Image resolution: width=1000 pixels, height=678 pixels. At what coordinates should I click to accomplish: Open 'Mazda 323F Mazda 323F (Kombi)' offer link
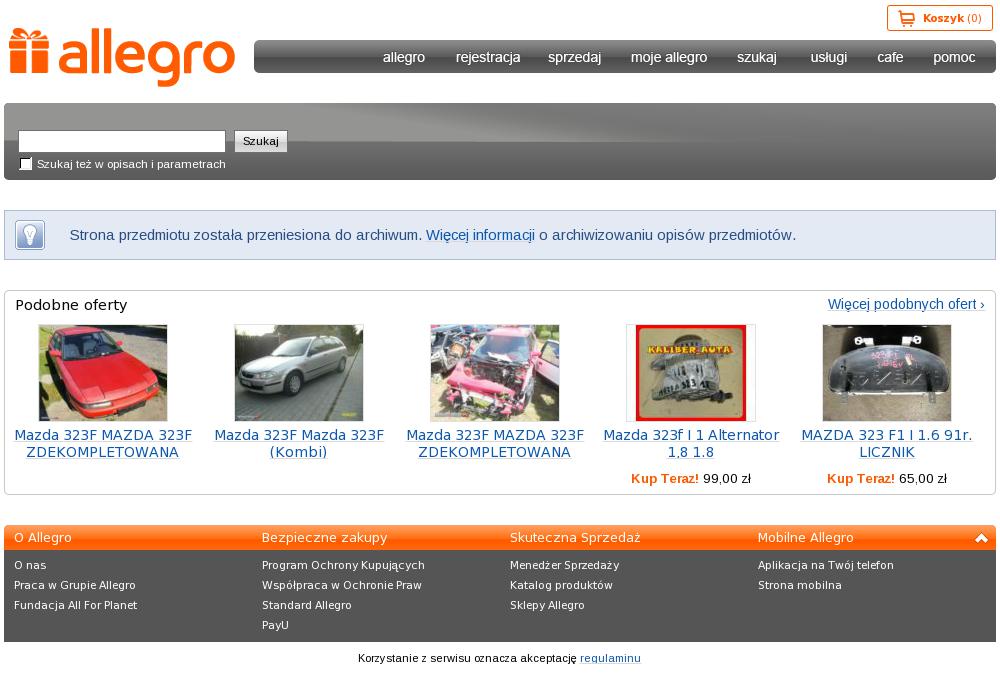coord(299,443)
